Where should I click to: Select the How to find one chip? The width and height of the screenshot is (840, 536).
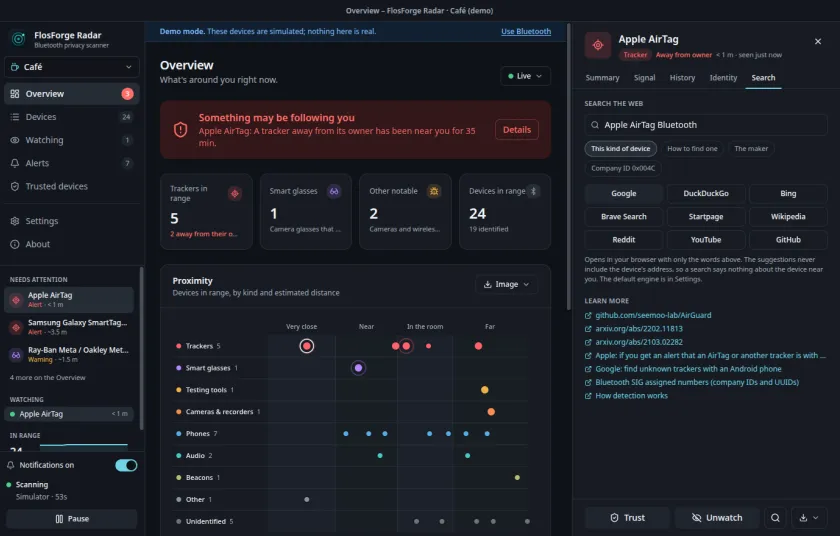692,148
